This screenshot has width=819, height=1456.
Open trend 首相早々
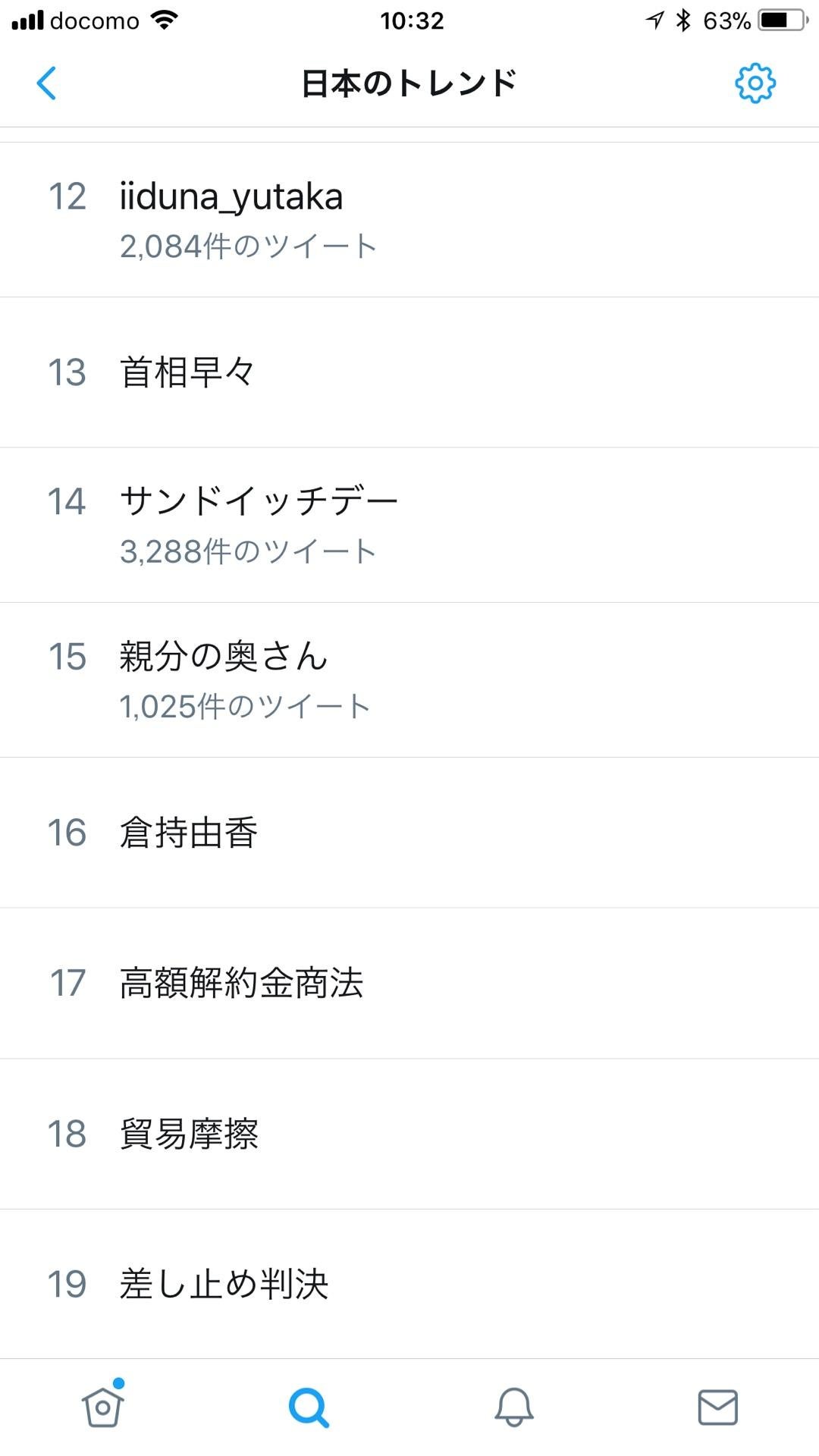pyautogui.click(x=187, y=372)
